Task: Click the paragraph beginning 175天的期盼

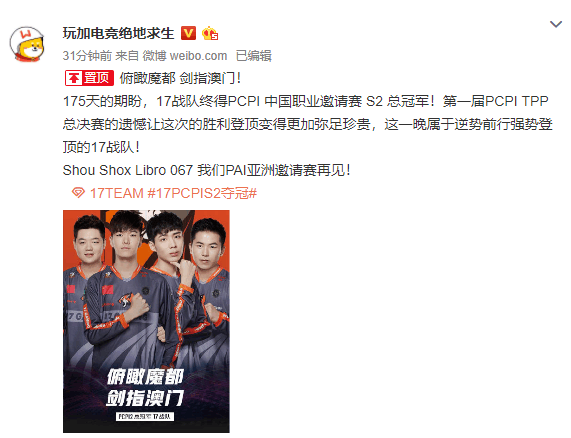Action: pyautogui.click(x=308, y=124)
